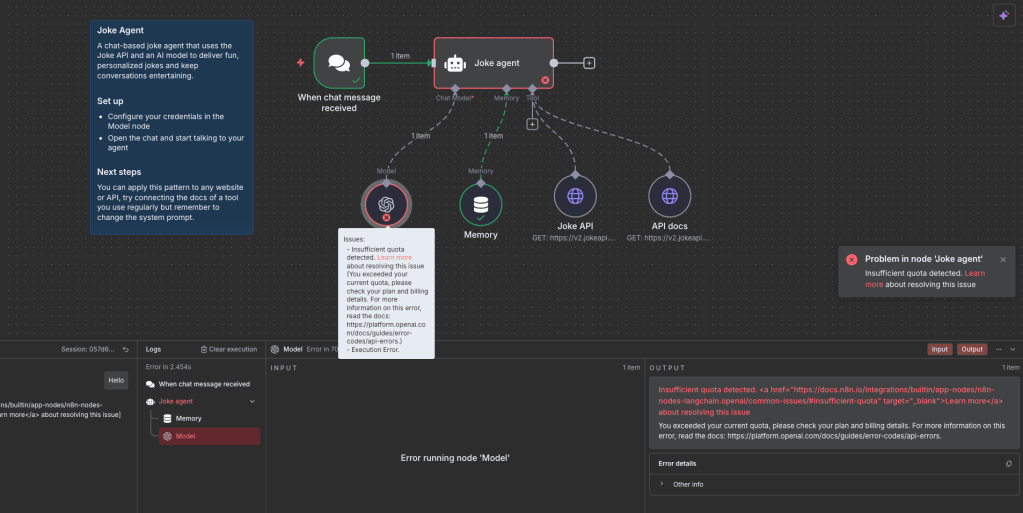Click the Joke API globe node
The image size is (1023, 513).
[x=575, y=197]
